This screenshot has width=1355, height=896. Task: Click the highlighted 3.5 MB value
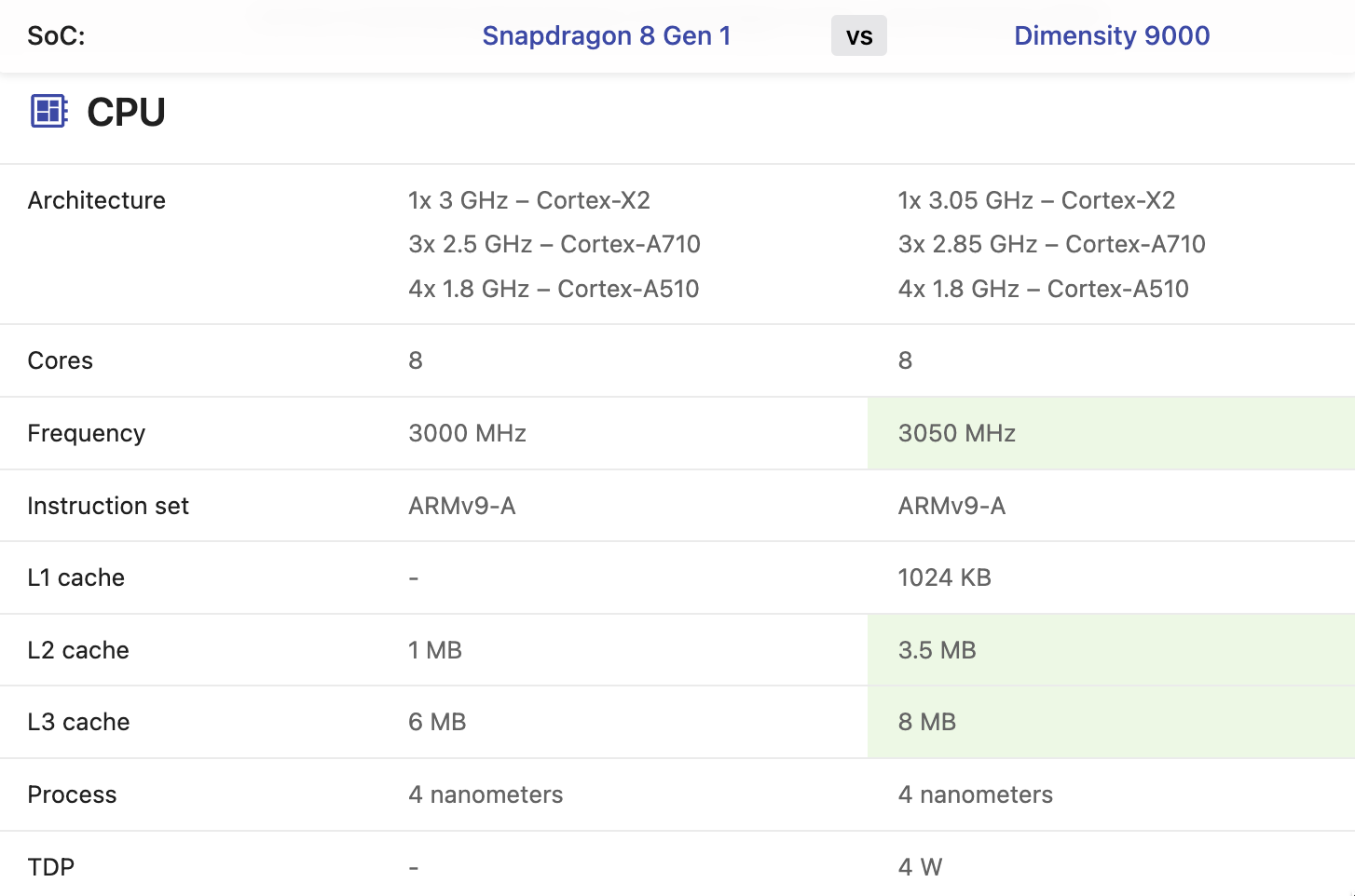pos(938,650)
